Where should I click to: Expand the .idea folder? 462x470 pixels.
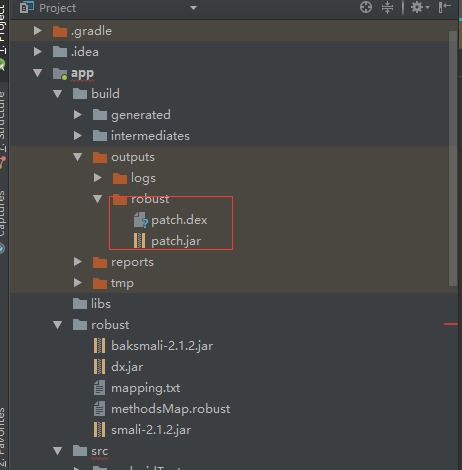(38, 52)
